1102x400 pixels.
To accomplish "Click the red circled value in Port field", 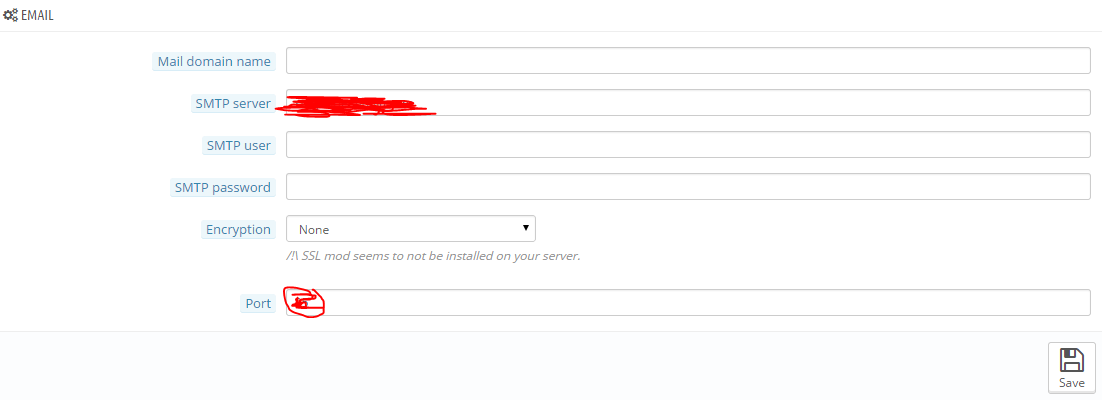I will click(304, 302).
